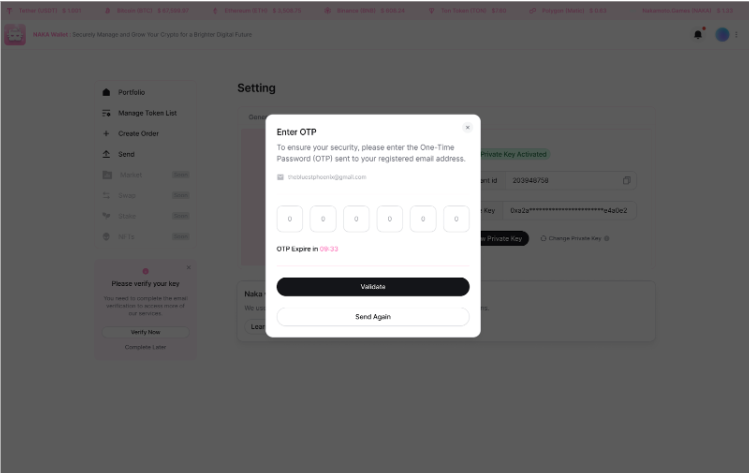Click the notification bell icon
Viewport: 749px width, 473px height.
698,34
